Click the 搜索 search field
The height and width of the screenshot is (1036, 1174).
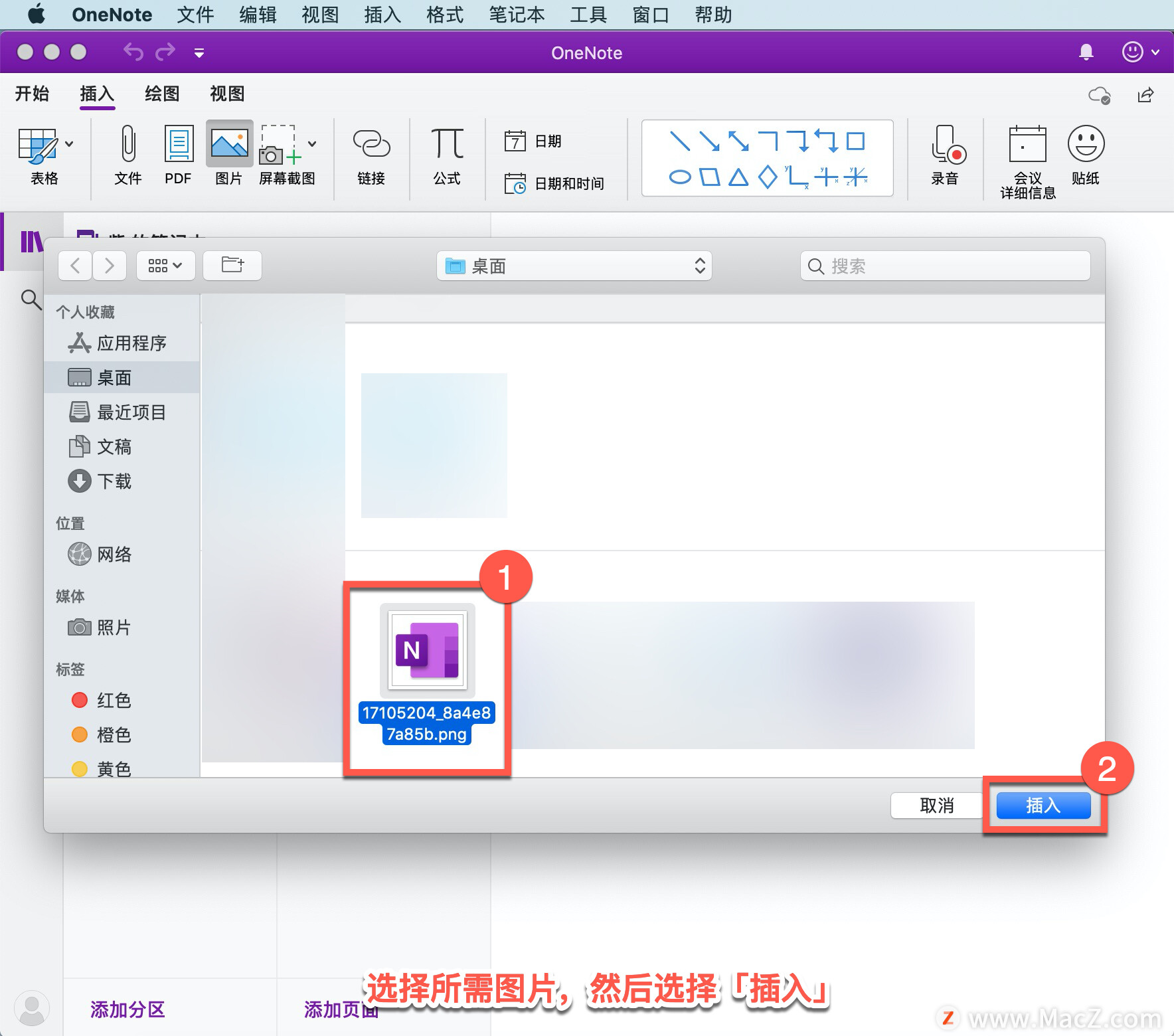pyautogui.click(x=945, y=266)
